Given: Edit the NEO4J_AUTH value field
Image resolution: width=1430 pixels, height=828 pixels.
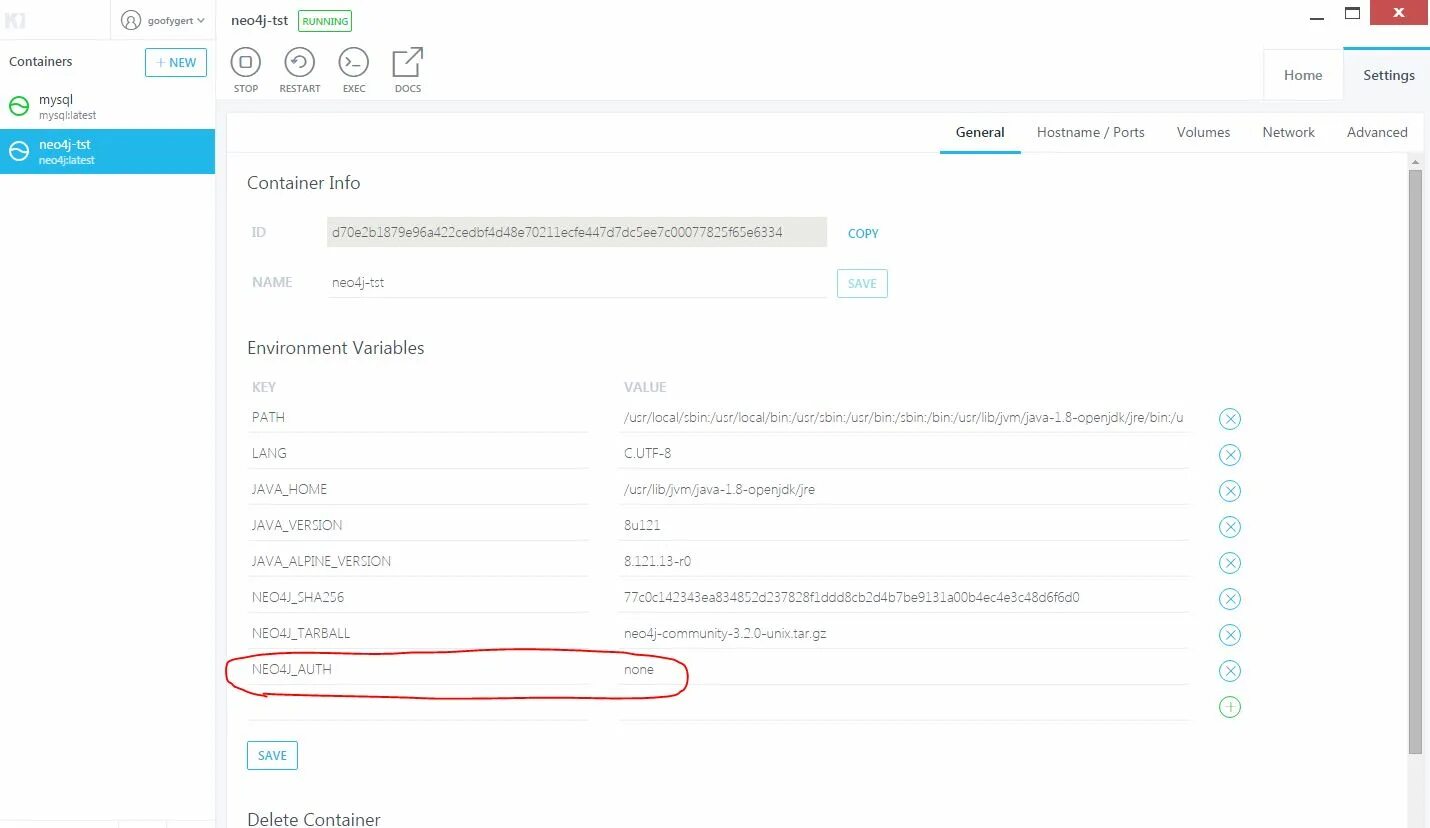Looking at the screenshot, I should coord(904,669).
